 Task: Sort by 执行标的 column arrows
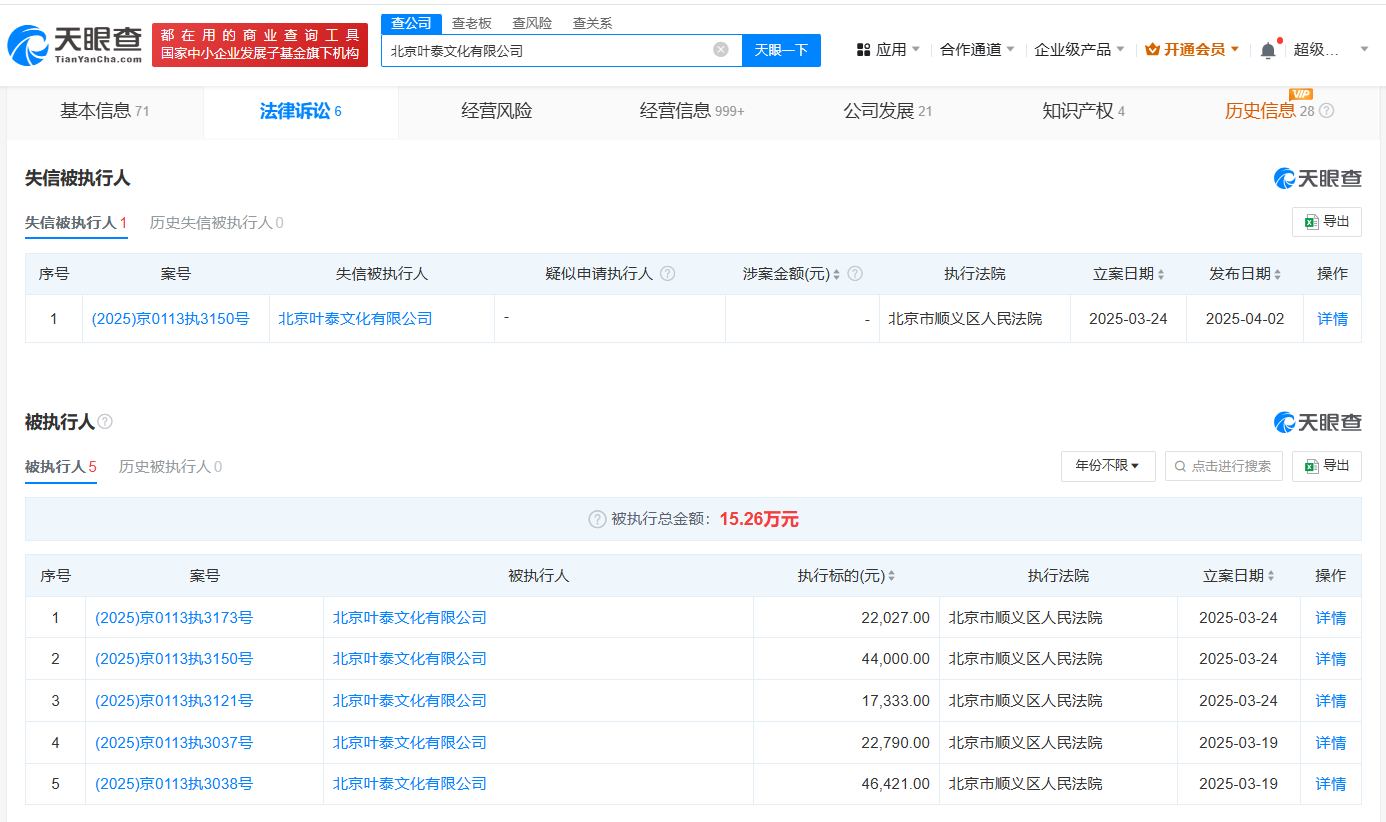tap(891, 577)
